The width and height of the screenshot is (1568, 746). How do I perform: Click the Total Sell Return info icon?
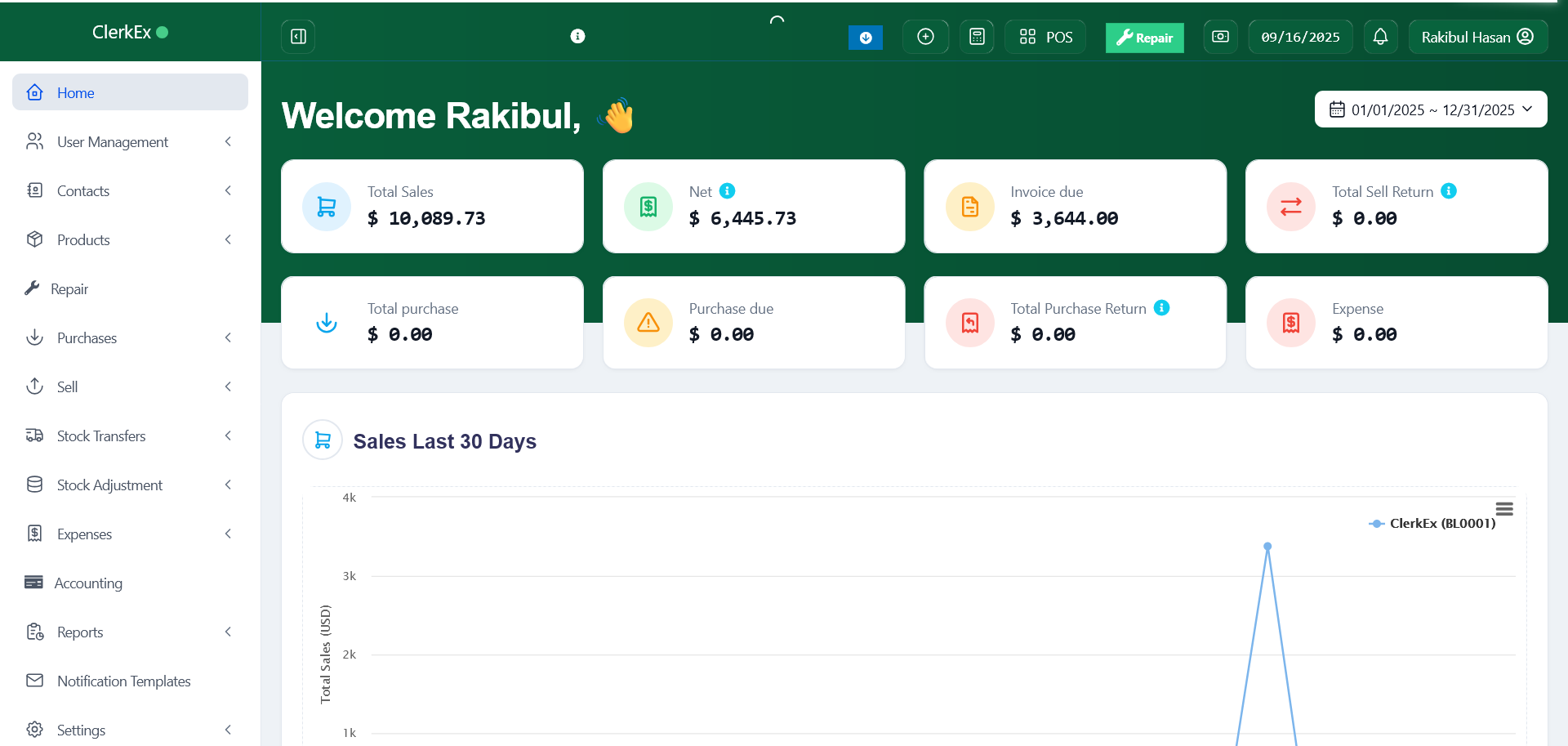[x=1450, y=190]
